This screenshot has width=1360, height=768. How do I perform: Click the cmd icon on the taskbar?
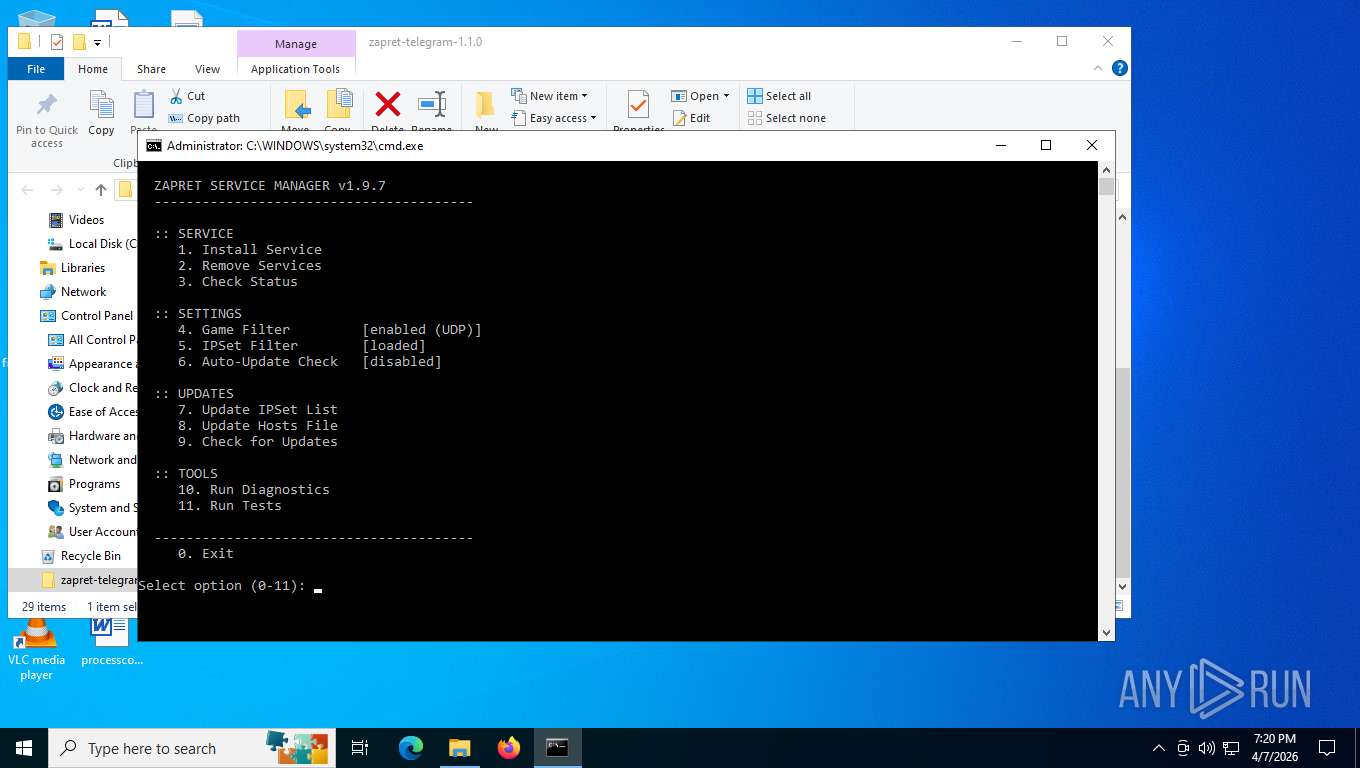(557, 748)
